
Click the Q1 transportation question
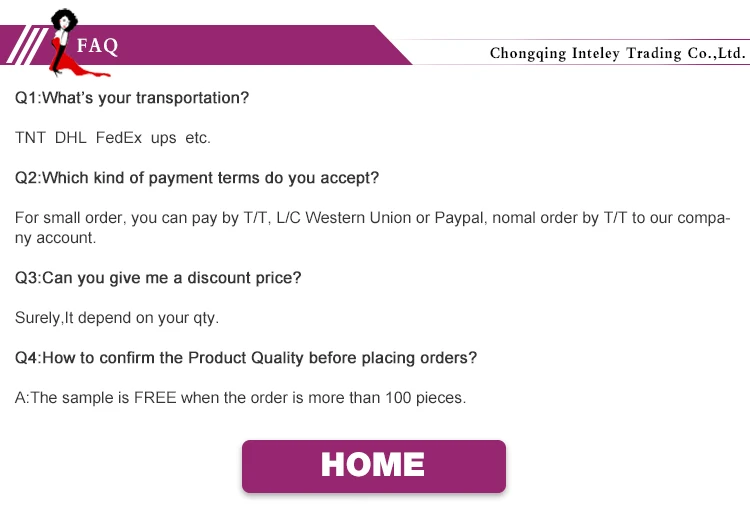[x=132, y=98]
